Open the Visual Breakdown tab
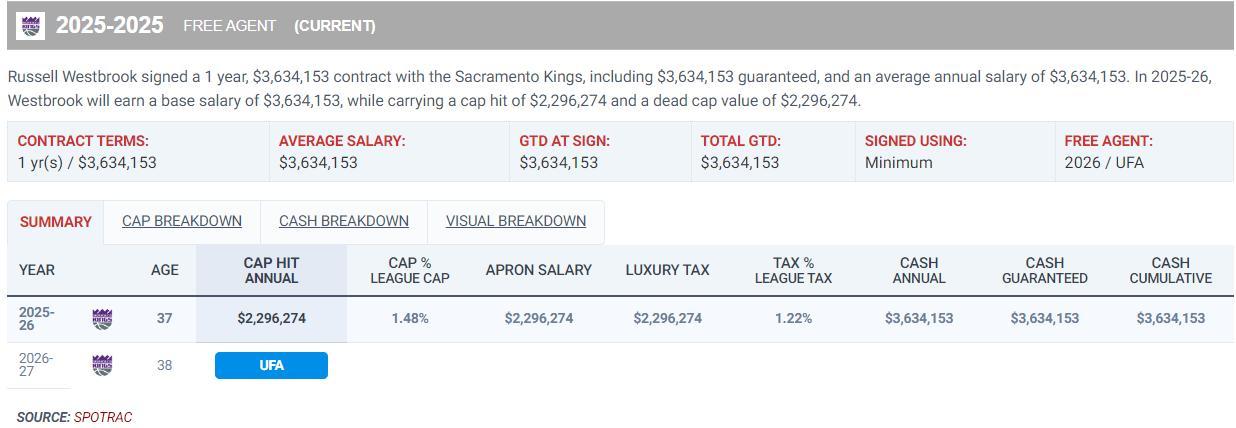Viewport: 1236px width, 428px height. pos(515,221)
